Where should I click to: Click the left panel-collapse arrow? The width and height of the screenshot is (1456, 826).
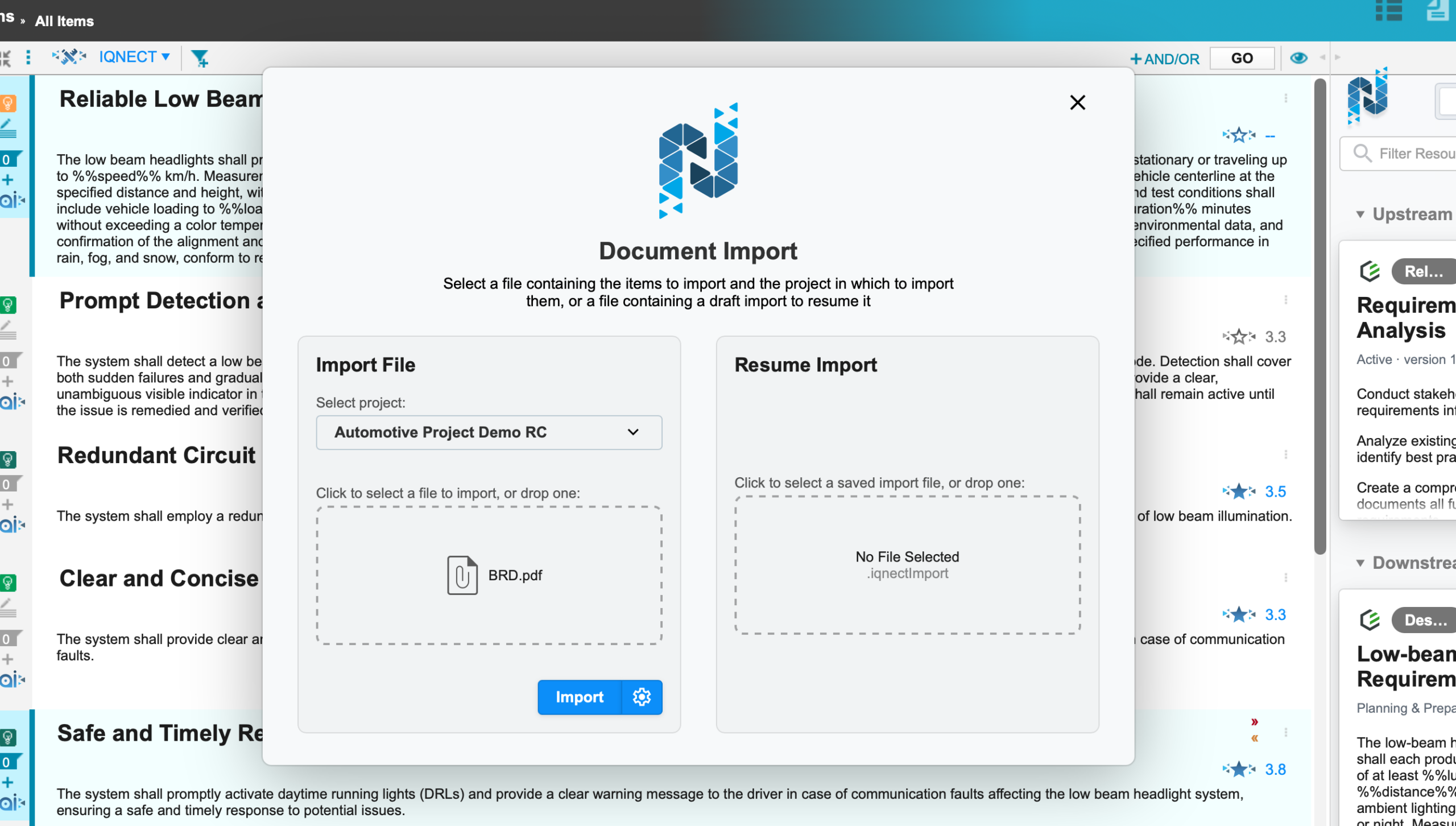click(1322, 57)
